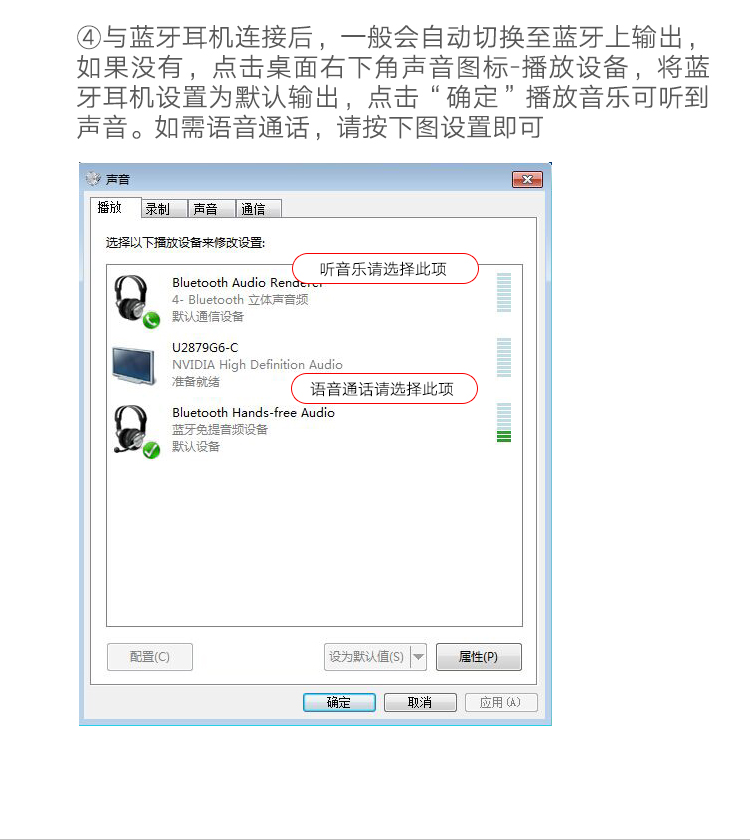Click the Bluetooth Audio Renderer level meter
This screenshot has height=840, width=750.
pyautogui.click(x=504, y=292)
